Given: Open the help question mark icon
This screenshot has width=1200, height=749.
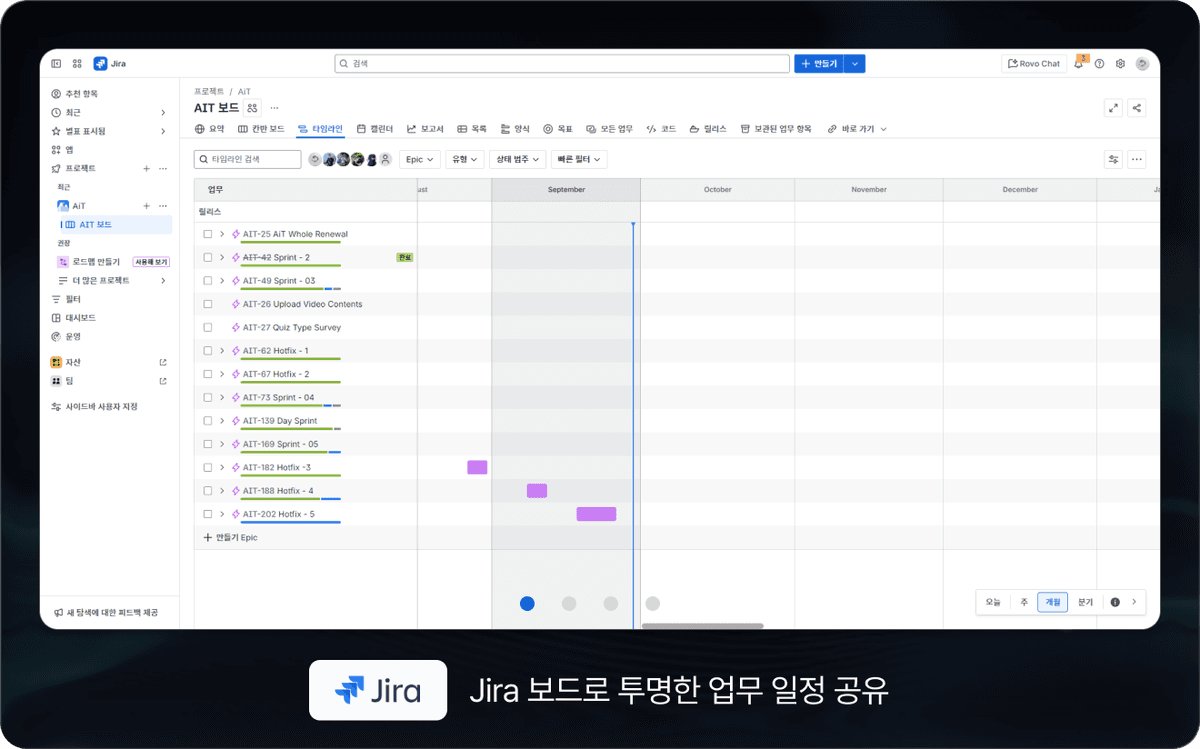Looking at the screenshot, I should click(1099, 64).
